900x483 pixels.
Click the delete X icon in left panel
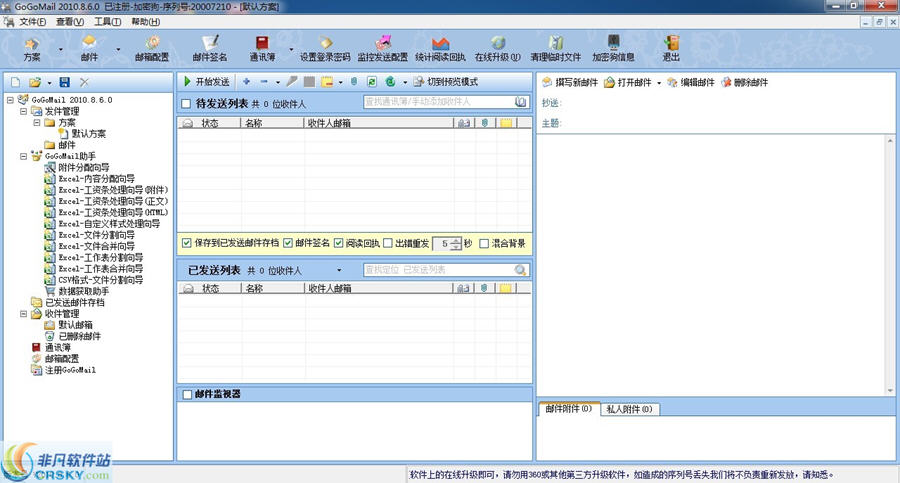pyautogui.click(x=84, y=82)
